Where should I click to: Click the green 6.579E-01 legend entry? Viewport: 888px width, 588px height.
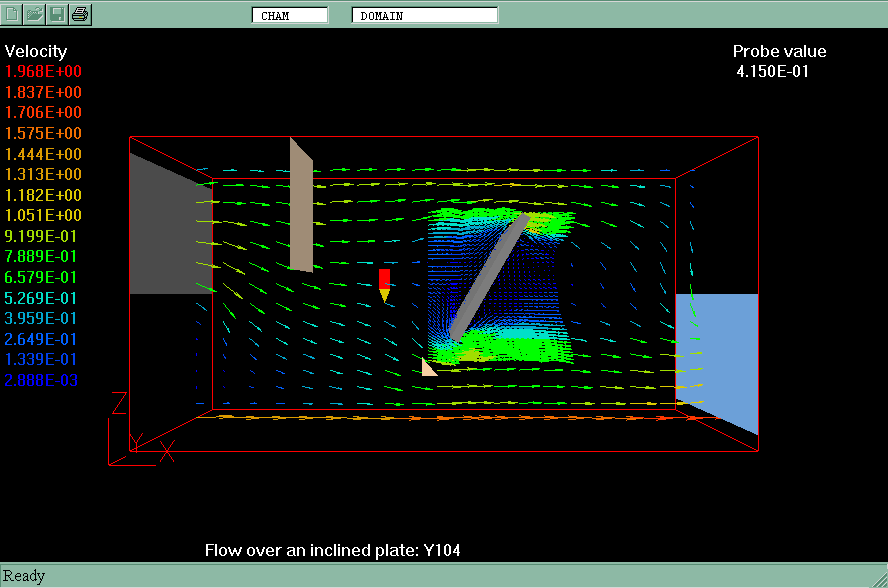(44, 277)
